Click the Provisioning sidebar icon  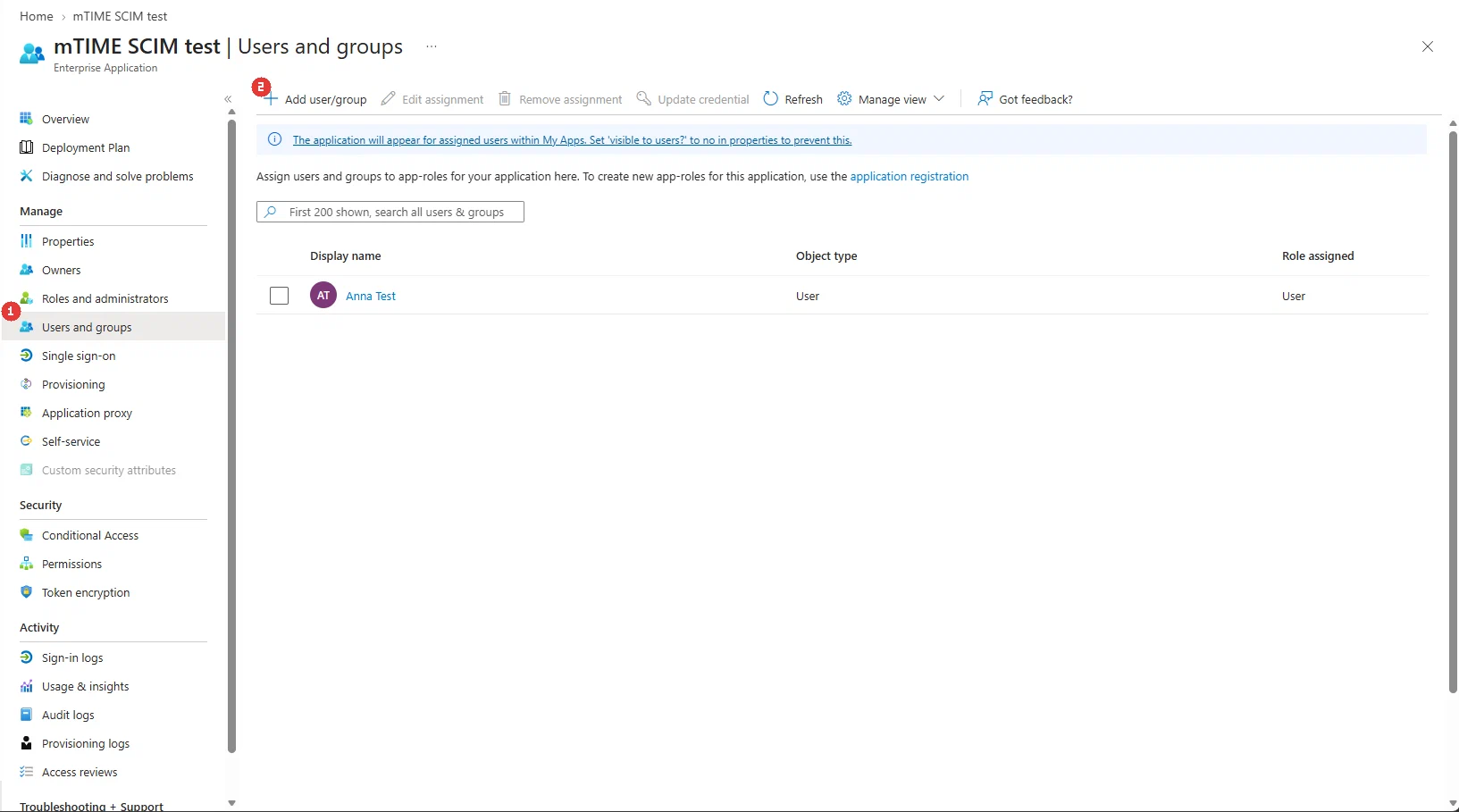coord(26,384)
